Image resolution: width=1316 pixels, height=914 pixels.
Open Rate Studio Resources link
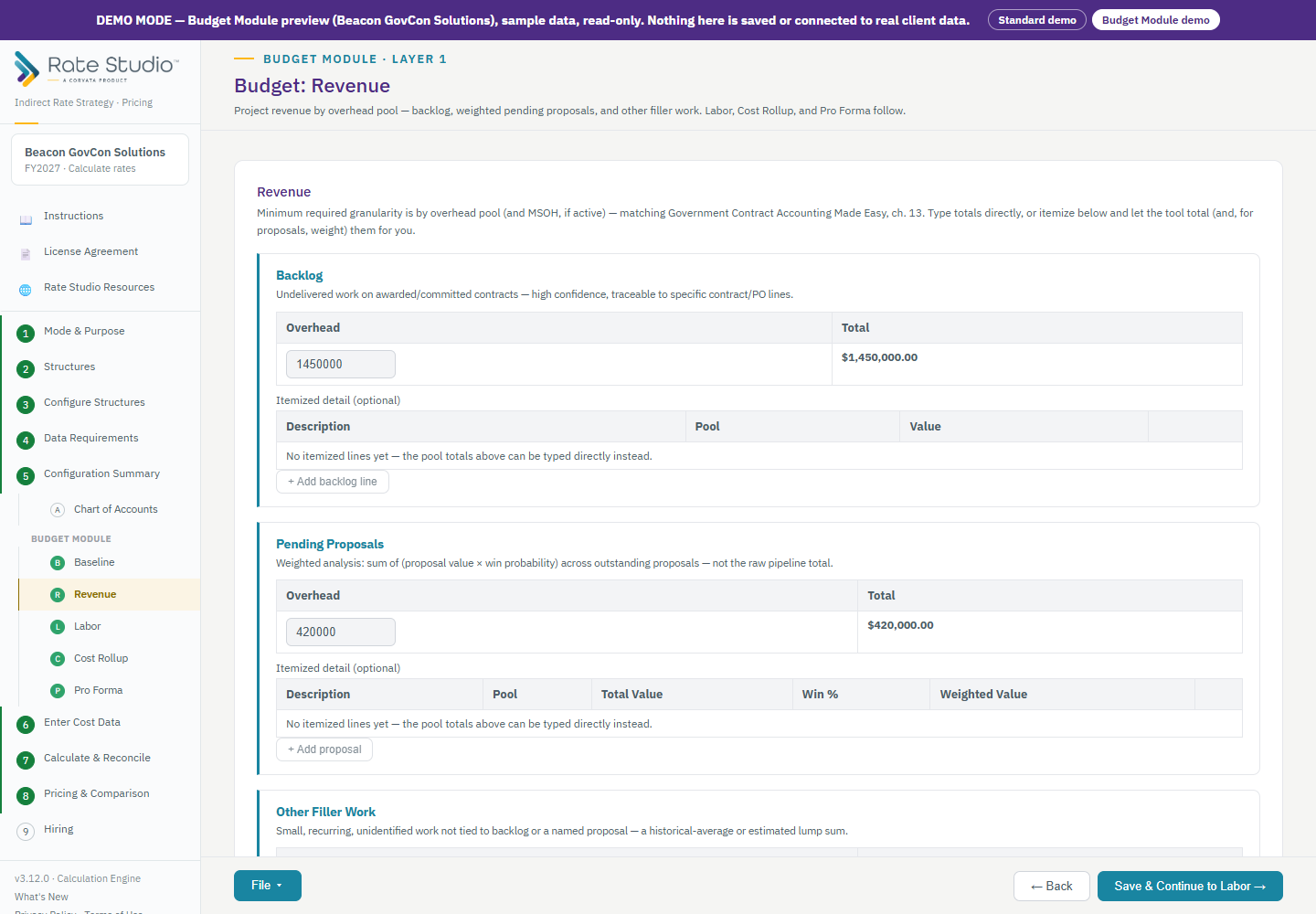100,287
